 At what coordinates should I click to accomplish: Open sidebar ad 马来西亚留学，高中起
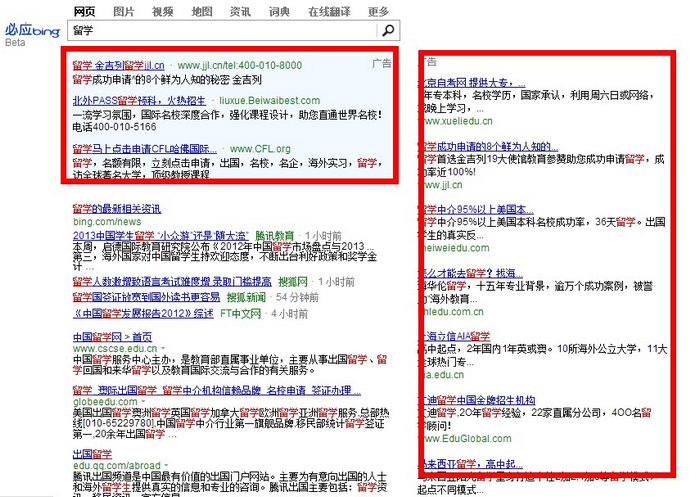[472, 464]
